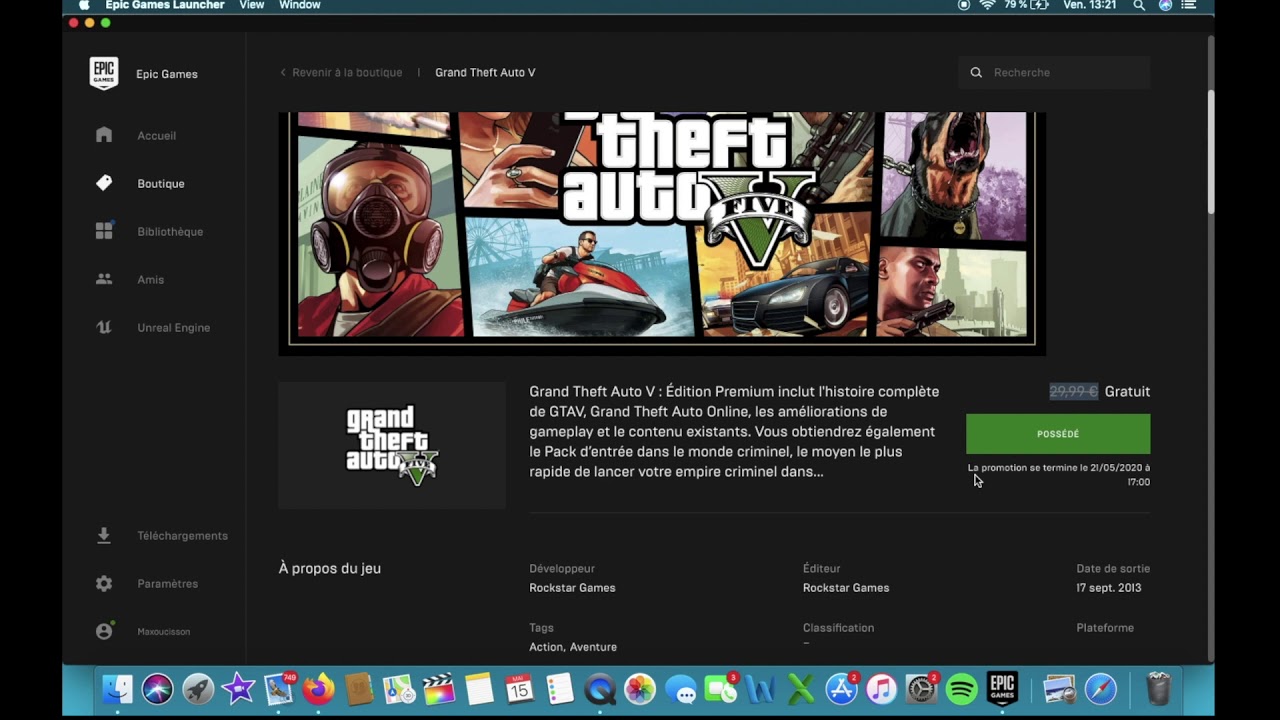Open Reminders app in the dock

[x=560, y=689]
